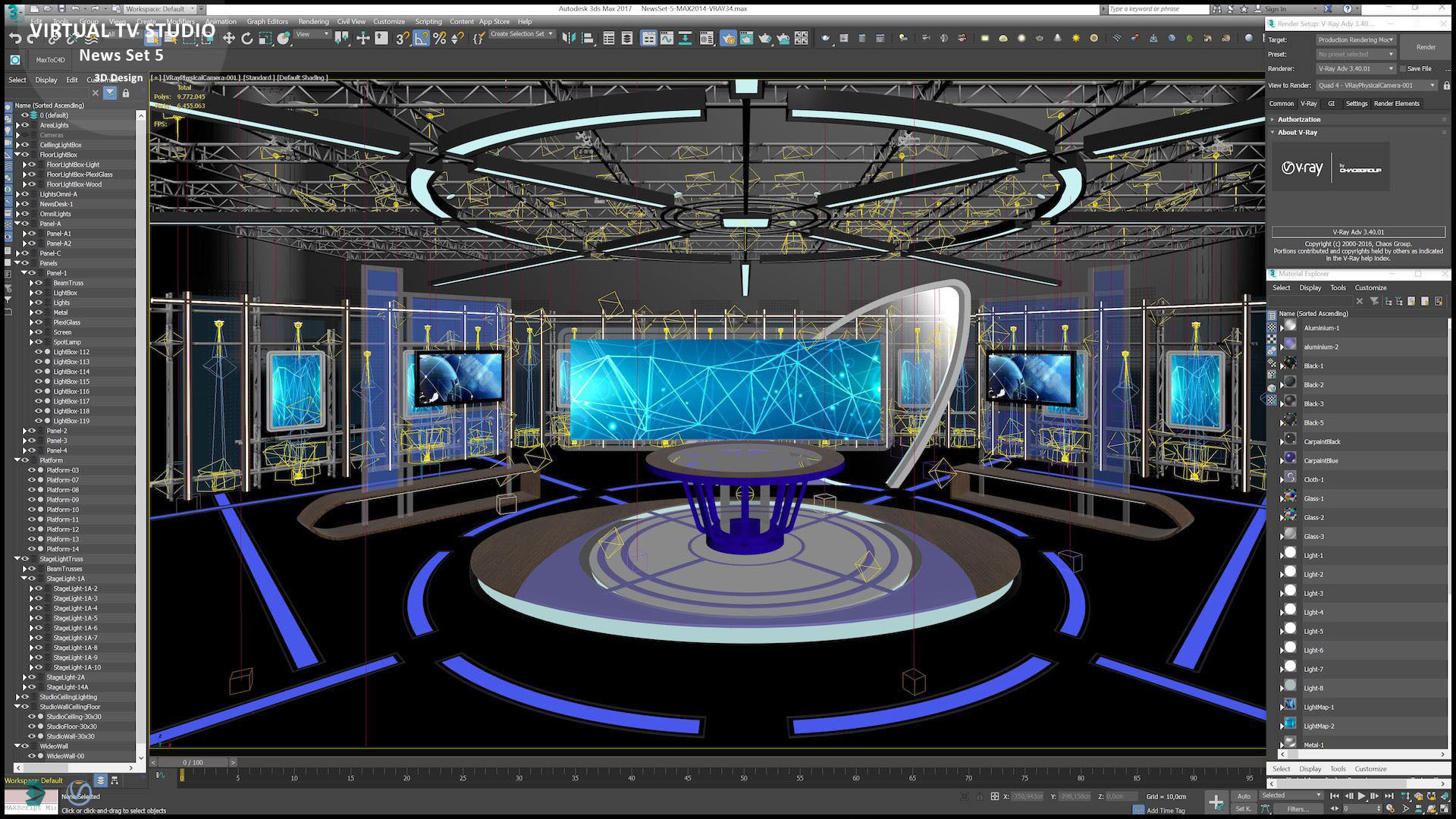The image size is (1456, 819).
Task: Click the filter funnel icon in Scene Explorer
Action: click(110, 93)
